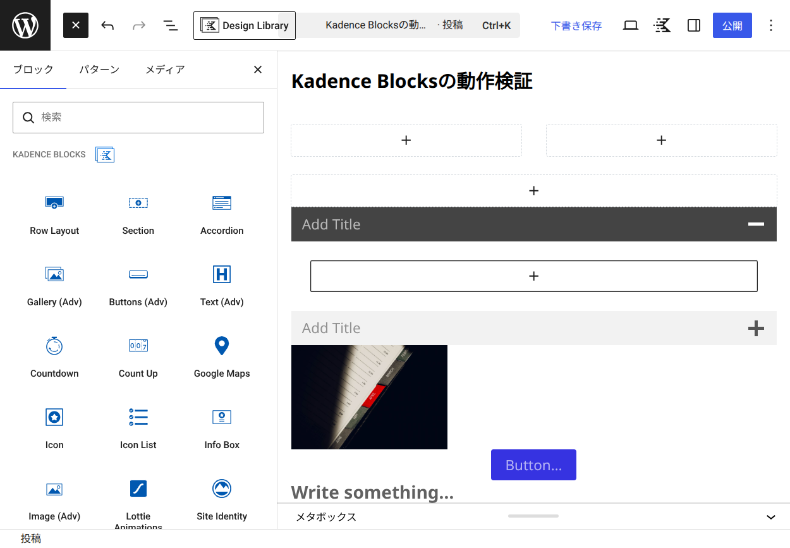Switch to the ブロック tab
The image size is (790, 548).
33,70
